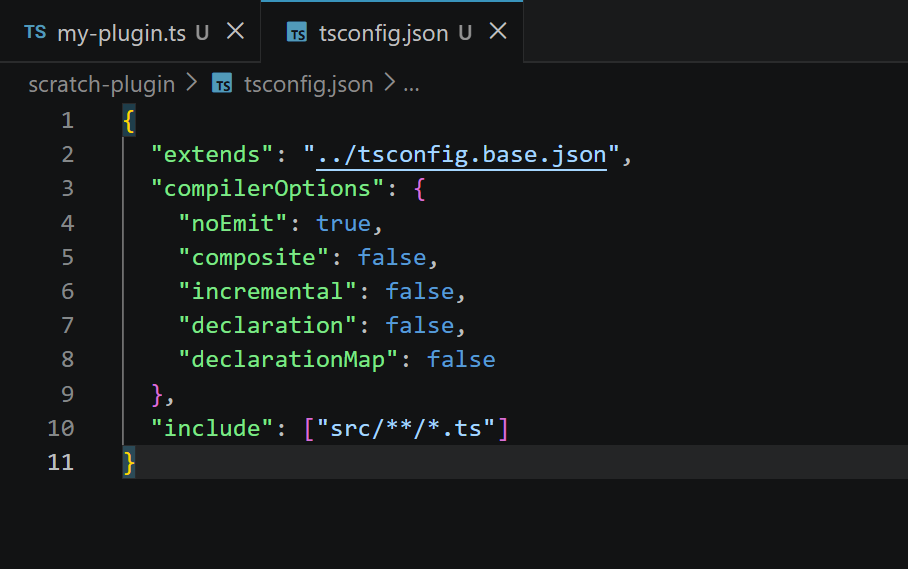
Task: Click line number 3 in the gutter
Action: [x=68, y=189]
